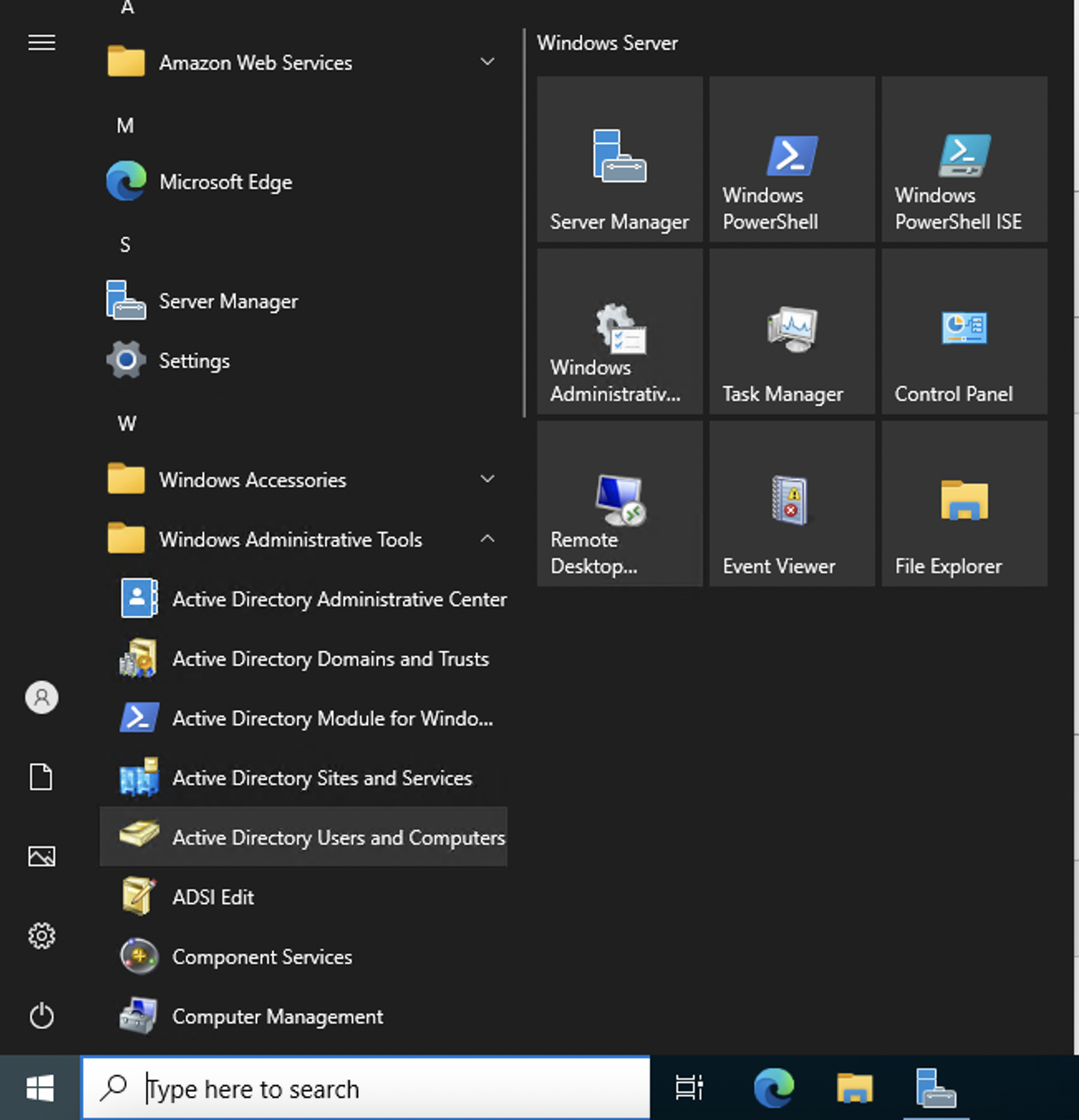Click the Server Manager tile
1079x1120 pixels.
[x=620, y=159]
